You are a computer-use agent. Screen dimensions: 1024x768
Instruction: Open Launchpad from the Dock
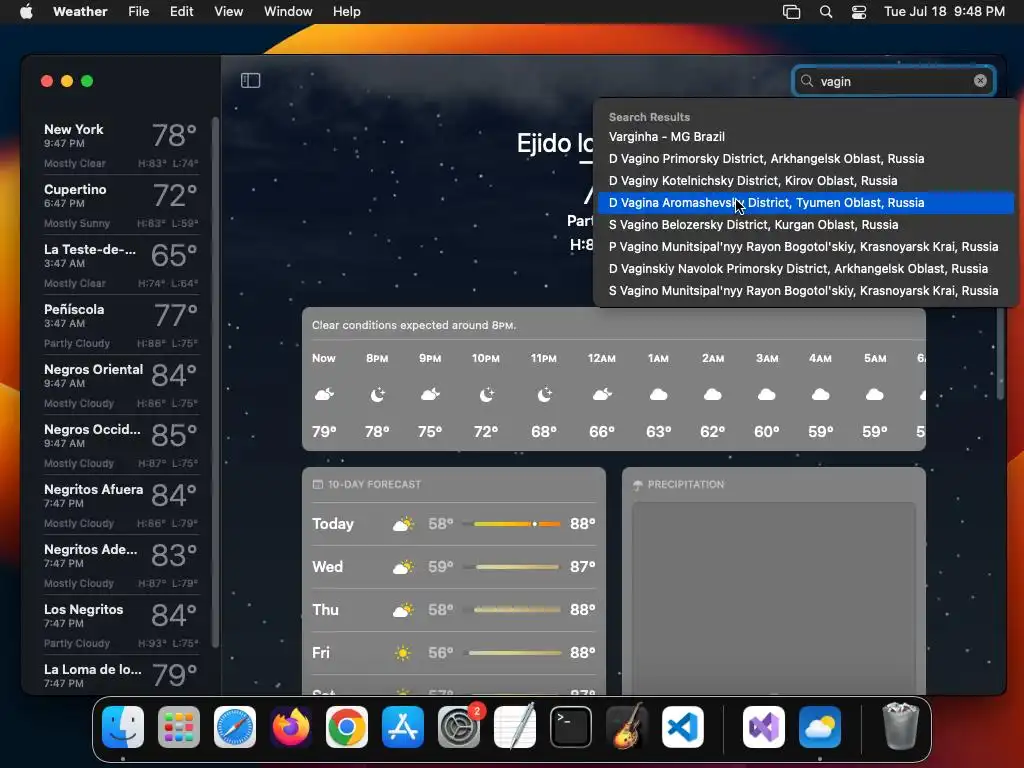(x=179, y=727)
